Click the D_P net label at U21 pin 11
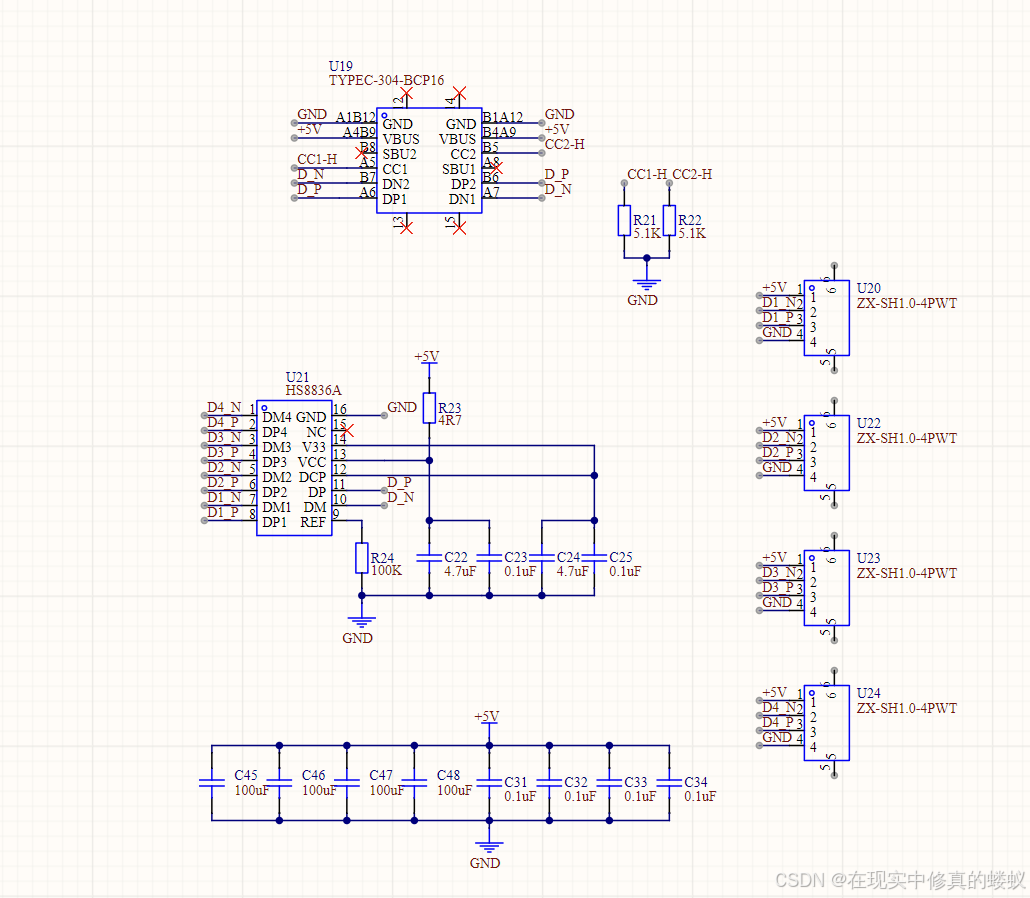 tap(399, 482)
